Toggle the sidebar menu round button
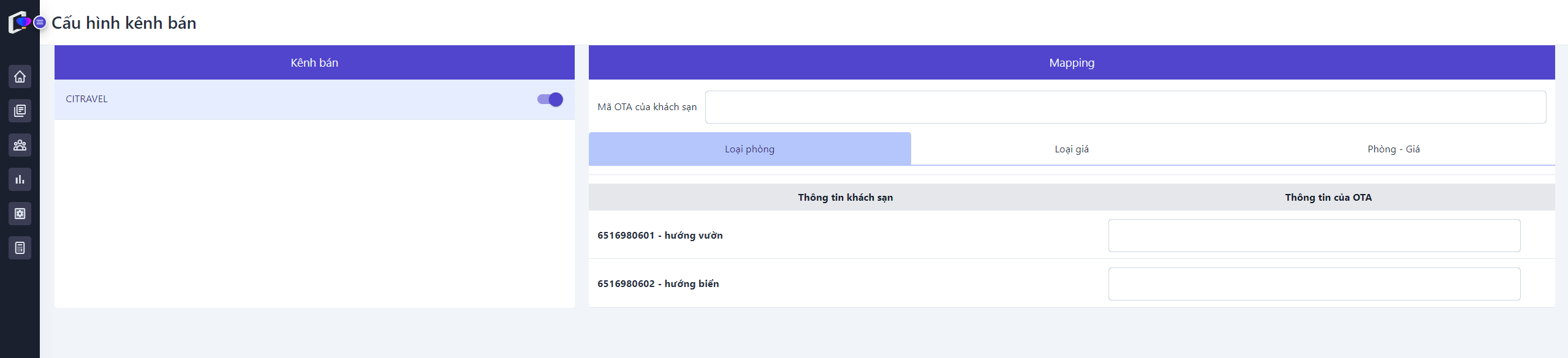Screen dimensions: 1568x358 40,23
